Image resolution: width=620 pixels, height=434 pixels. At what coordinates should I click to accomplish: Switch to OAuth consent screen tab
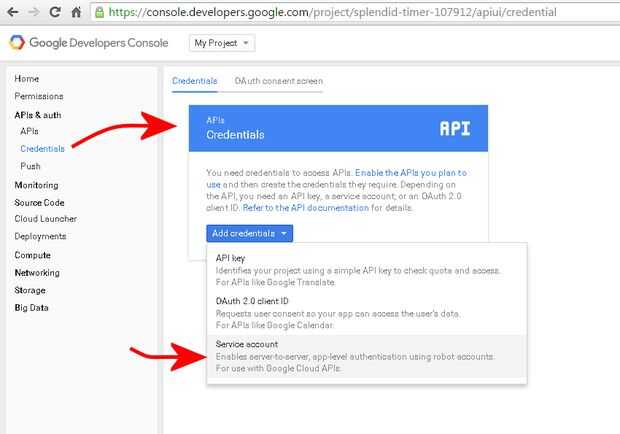click(x=279, y=81)
